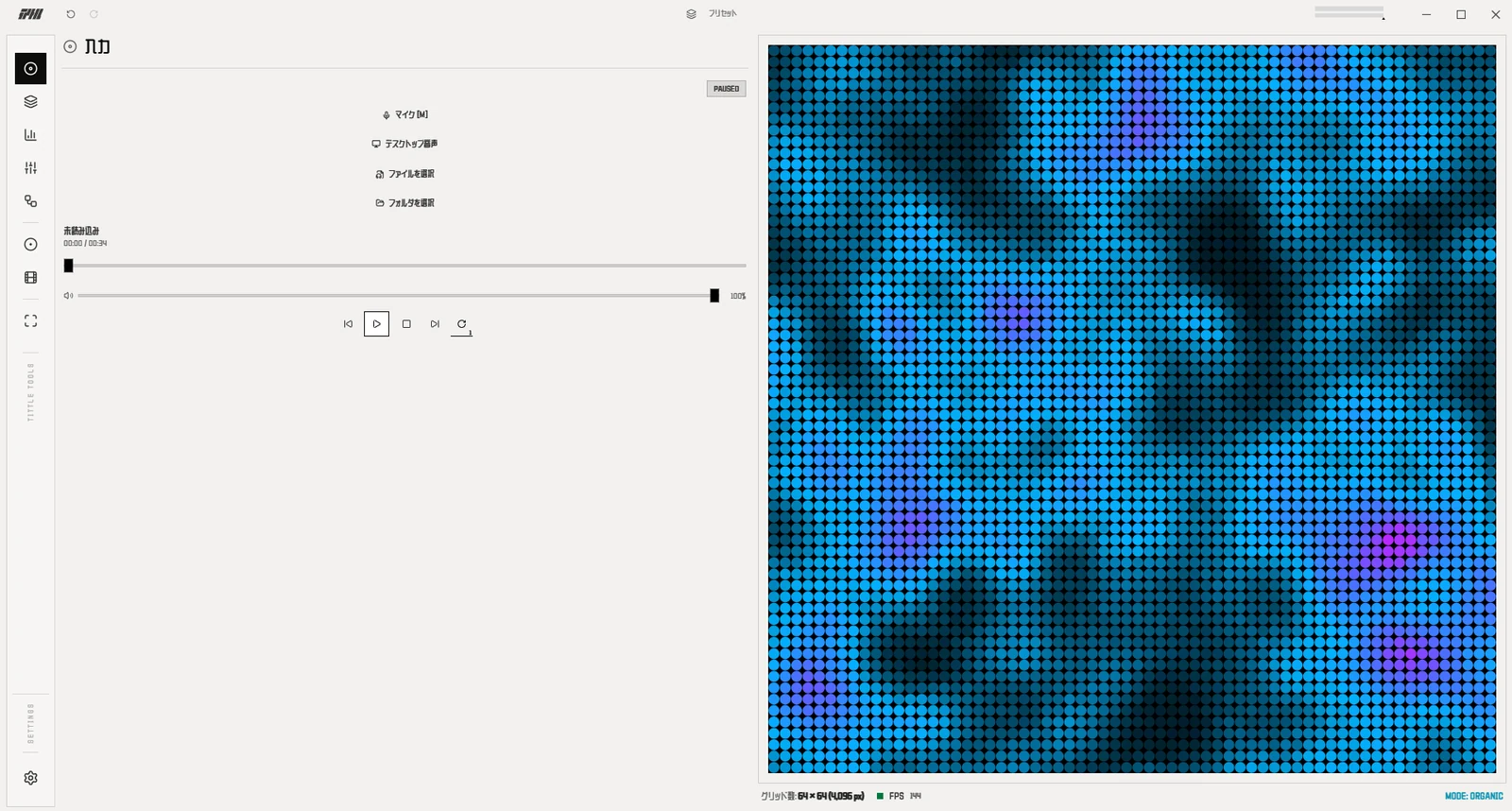
Task: Click the Redo arrow in title bar
Action: [x=94, y=14]
